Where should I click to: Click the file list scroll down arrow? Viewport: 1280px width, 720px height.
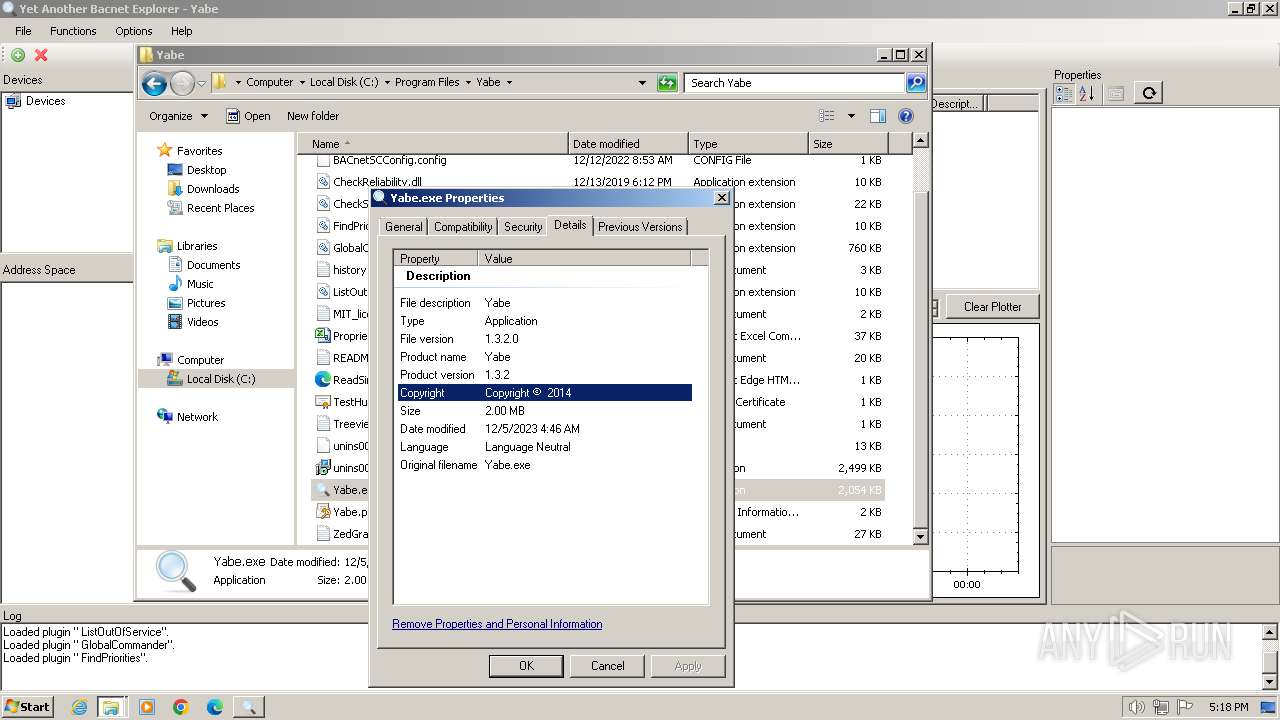[x=921, y=536]
